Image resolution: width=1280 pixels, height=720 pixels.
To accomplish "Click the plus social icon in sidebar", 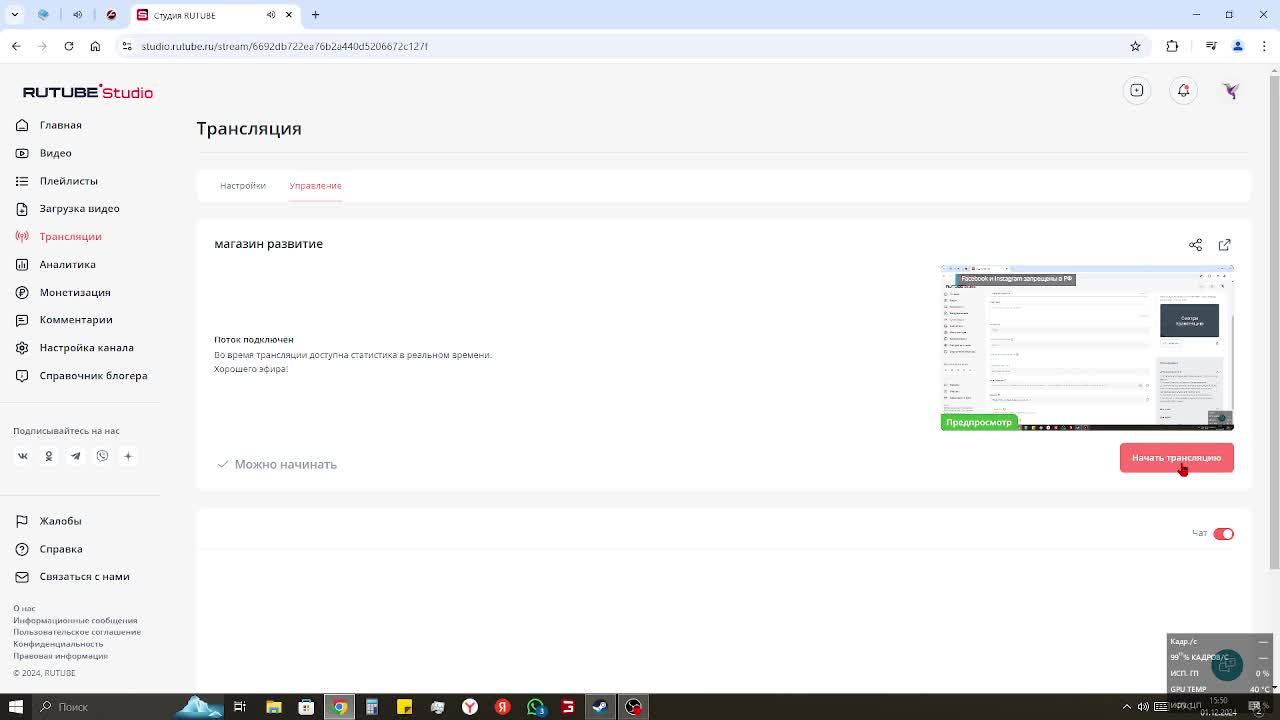I will coord(128,456).
